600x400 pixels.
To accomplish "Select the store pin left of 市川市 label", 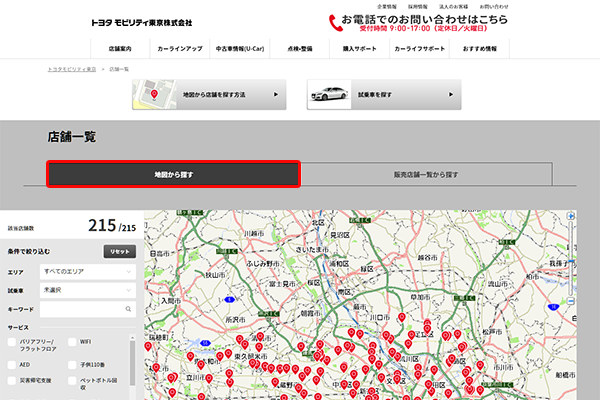I will point(480,366).
